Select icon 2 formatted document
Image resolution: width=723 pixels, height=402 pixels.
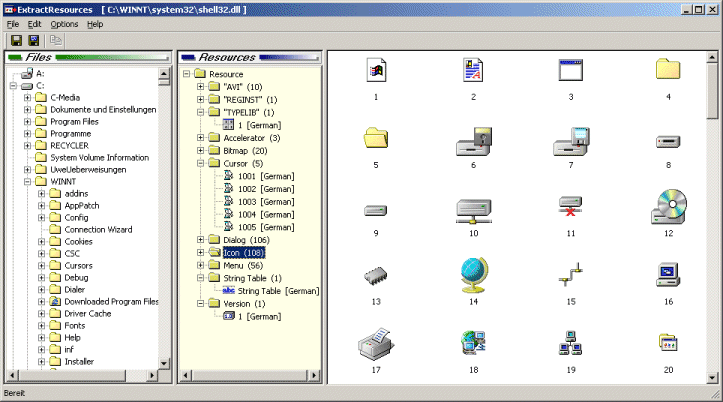(474, 71)
